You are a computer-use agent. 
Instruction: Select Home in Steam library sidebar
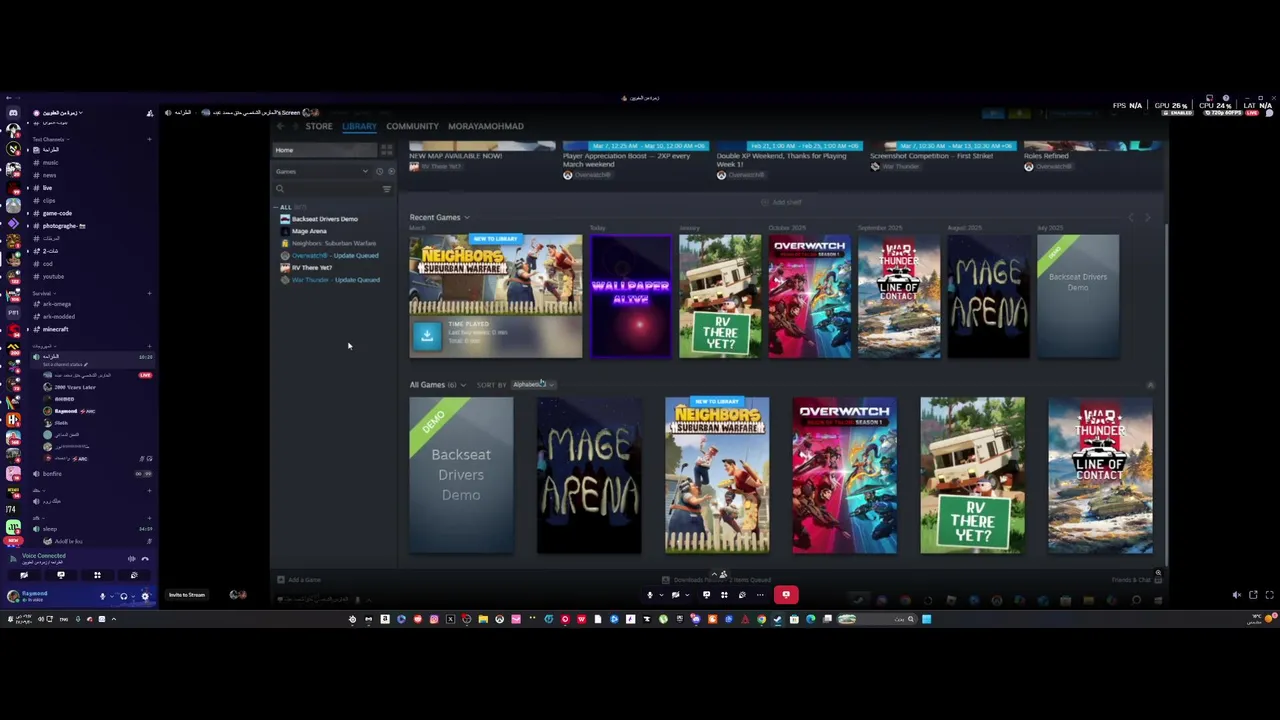pyautogui.click(x=326, y=150)
